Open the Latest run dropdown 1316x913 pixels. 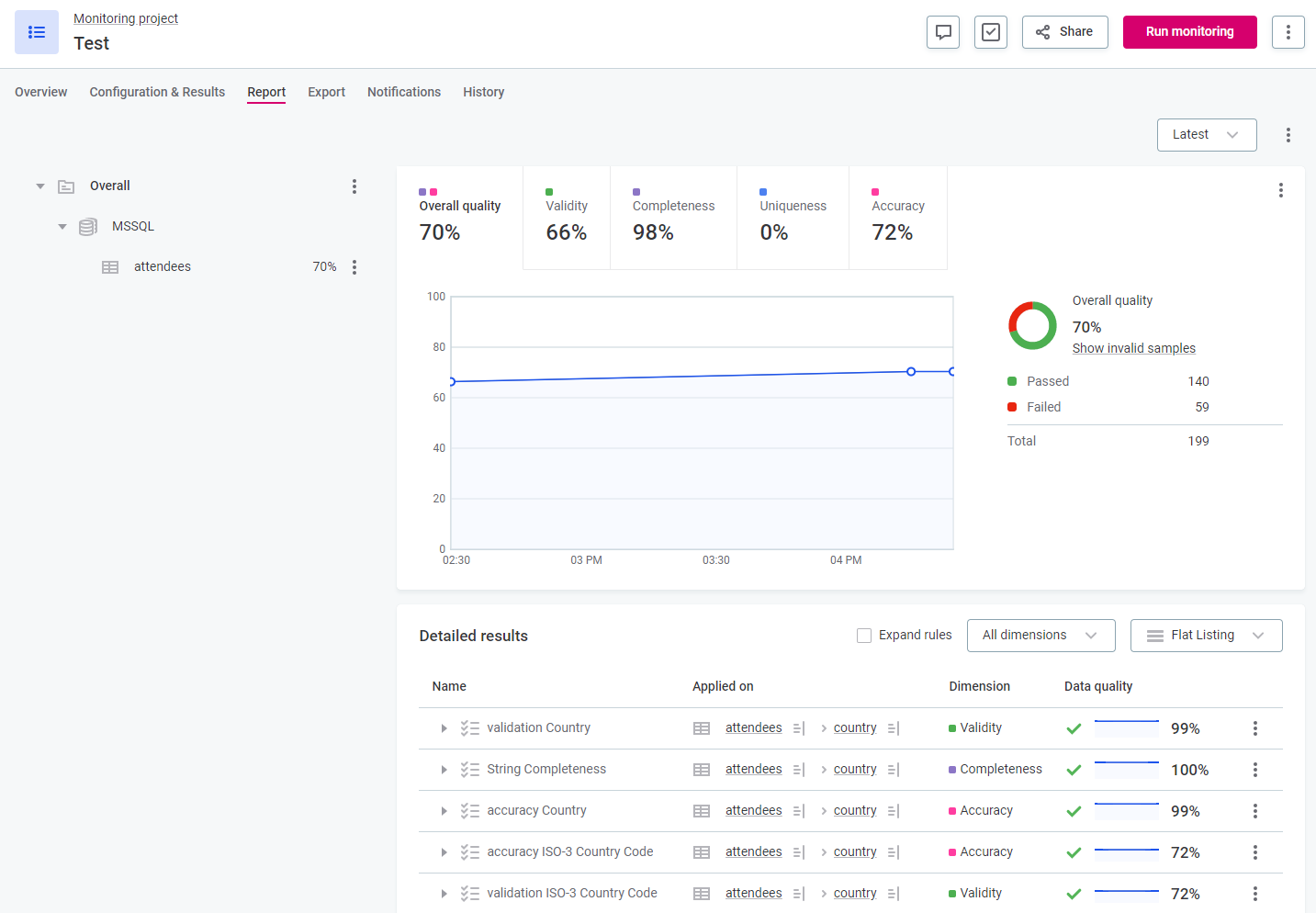[x=1206, y=135]
